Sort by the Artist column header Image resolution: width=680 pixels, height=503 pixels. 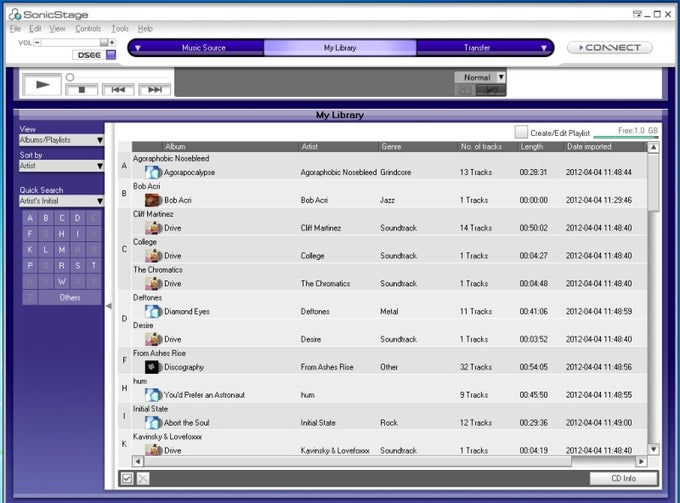click(x=339, y=147)
